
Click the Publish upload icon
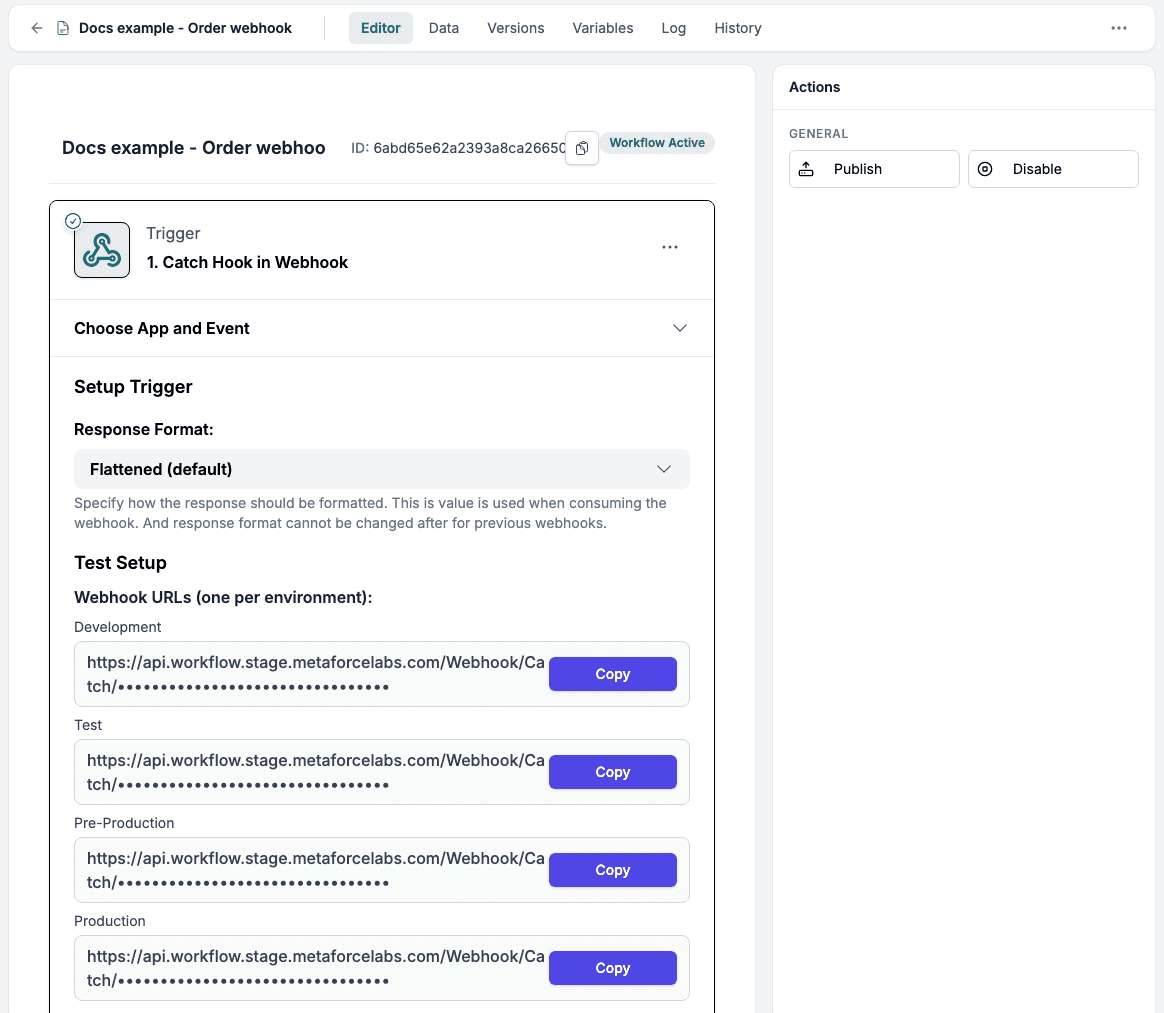pos(806,169)
